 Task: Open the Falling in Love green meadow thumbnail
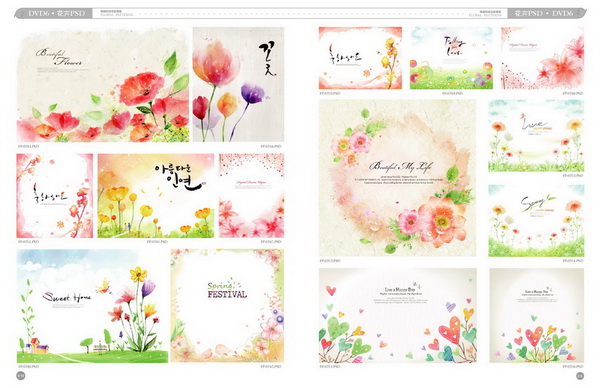(x=452, y=58)
